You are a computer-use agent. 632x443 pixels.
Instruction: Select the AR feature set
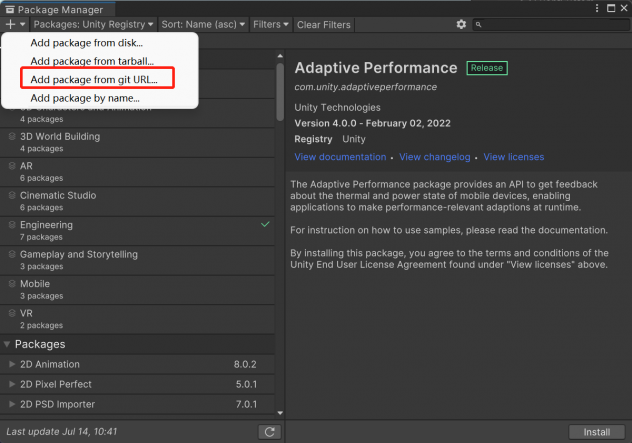[x=137, y=172]
